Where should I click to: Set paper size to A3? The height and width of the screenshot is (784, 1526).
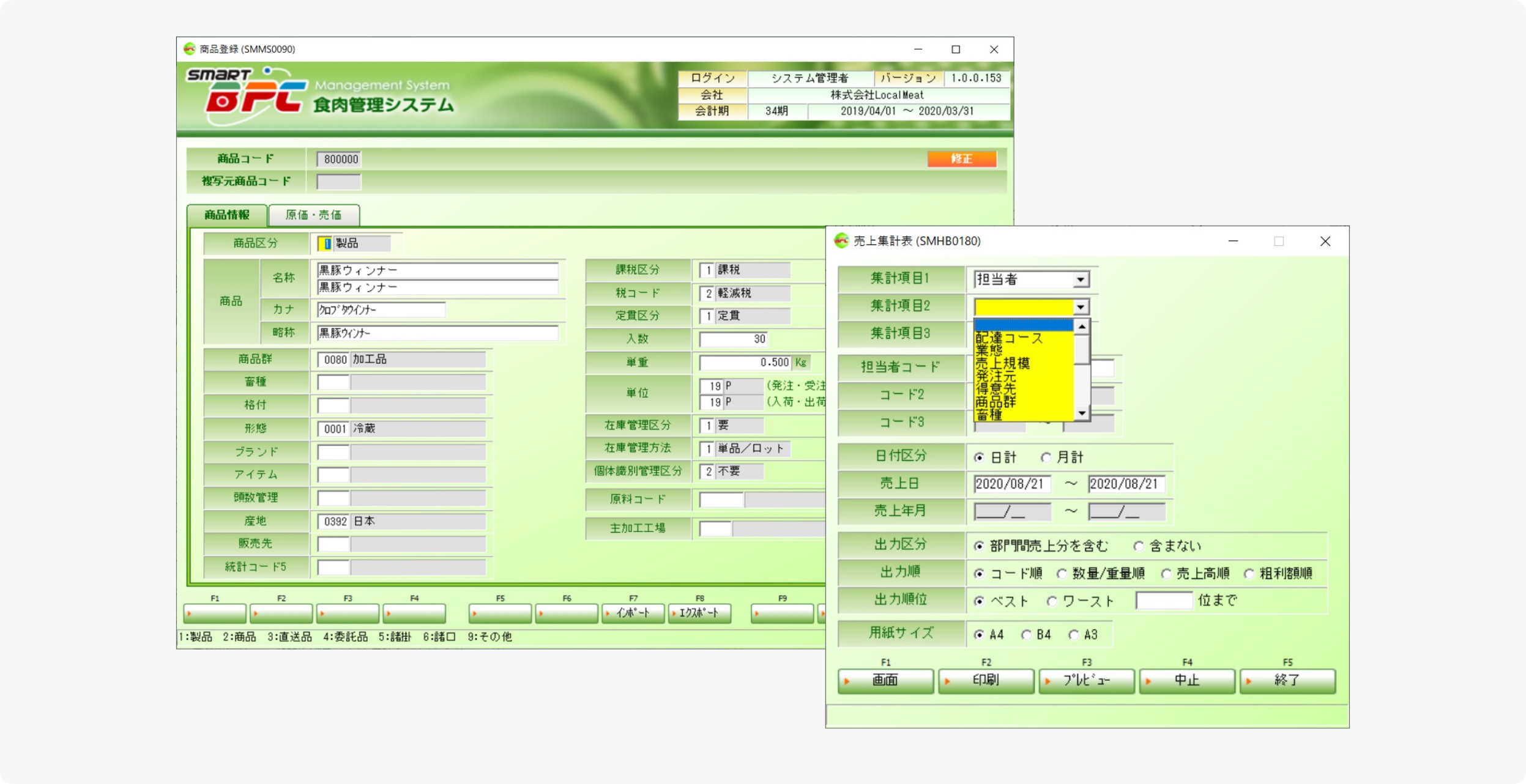[x=1073, y=635]
